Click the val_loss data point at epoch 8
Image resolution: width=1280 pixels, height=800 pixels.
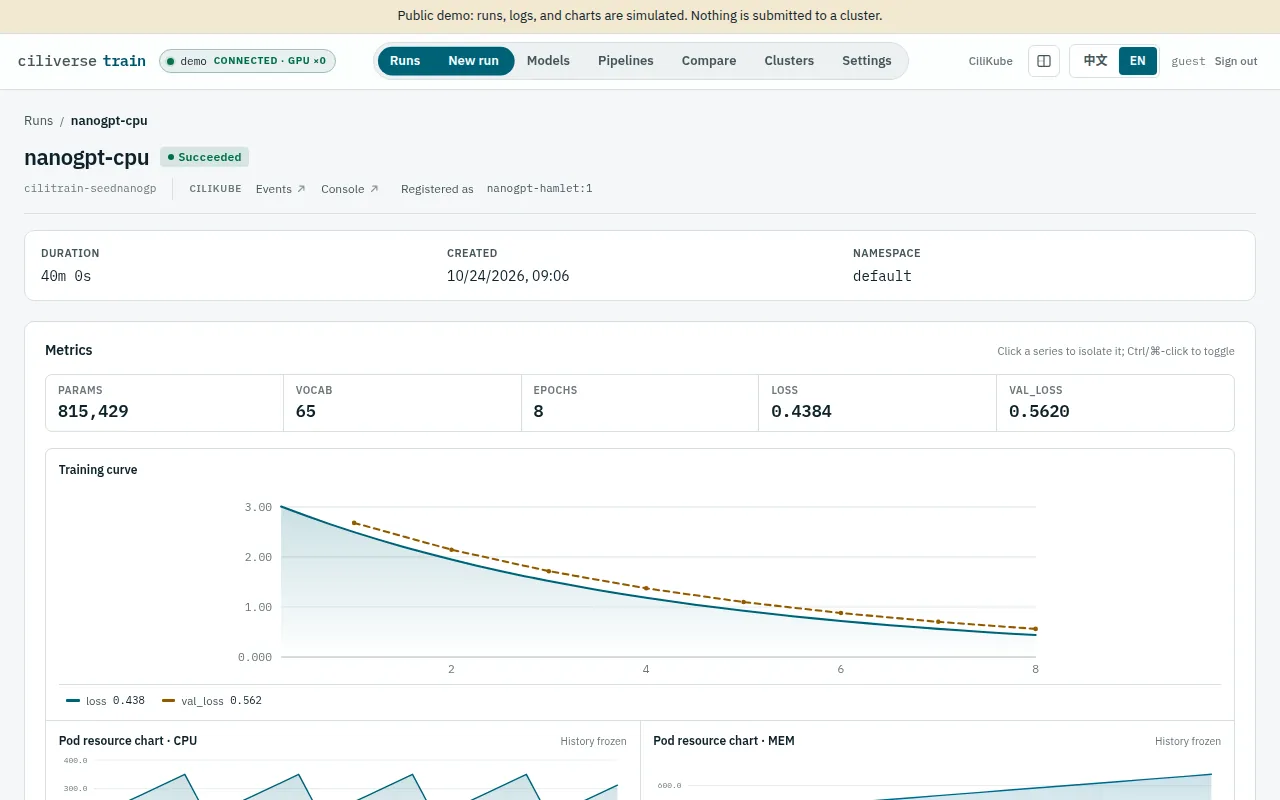pyautogui.click(x=1035, y=629)
